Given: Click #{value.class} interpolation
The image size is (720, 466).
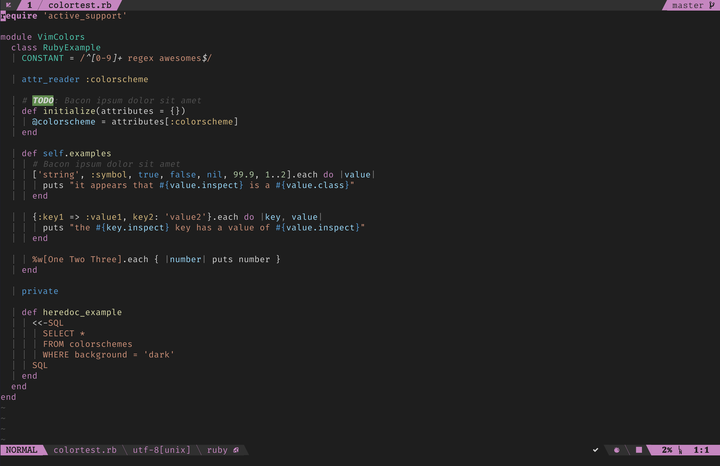Looking at the screenshot, I should [x=313, y=185].
